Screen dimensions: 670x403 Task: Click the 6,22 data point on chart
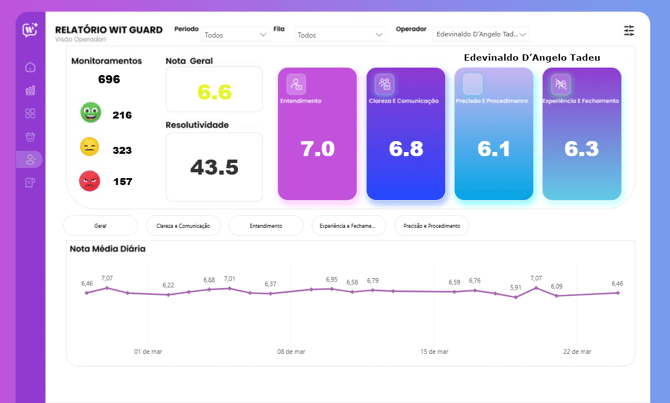(168, 294)
